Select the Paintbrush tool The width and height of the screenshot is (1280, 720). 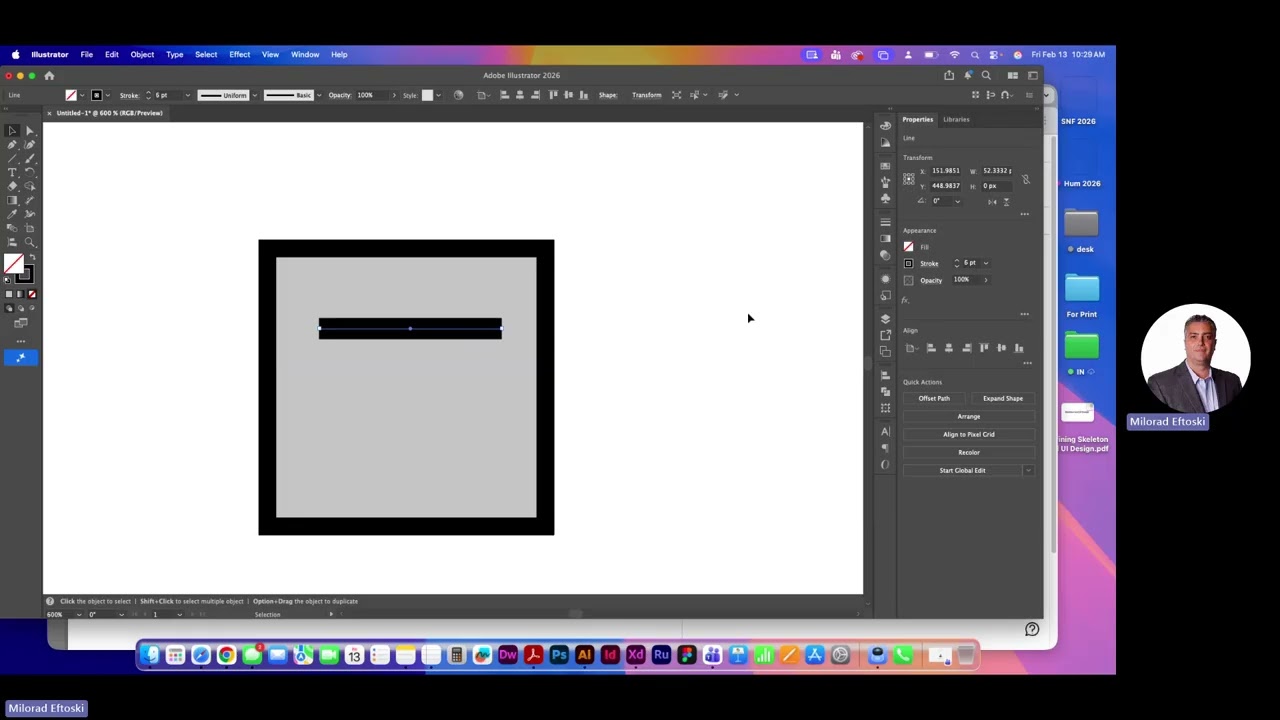30,158
